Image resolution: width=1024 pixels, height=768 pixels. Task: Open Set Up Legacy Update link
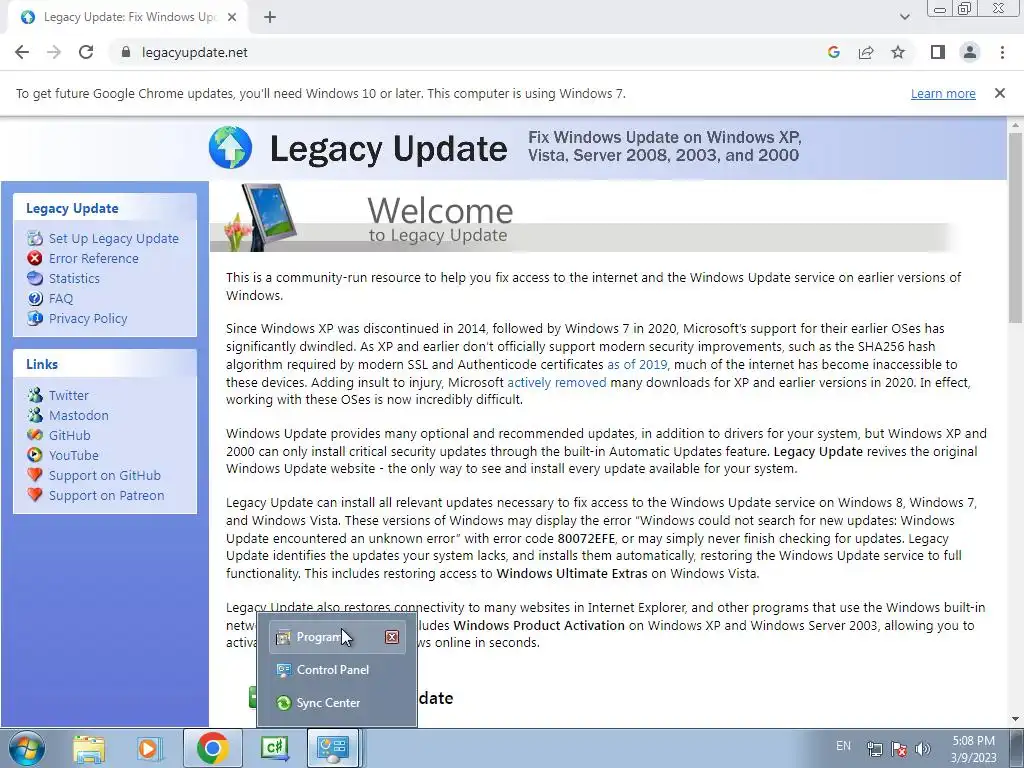click(114, 238)
